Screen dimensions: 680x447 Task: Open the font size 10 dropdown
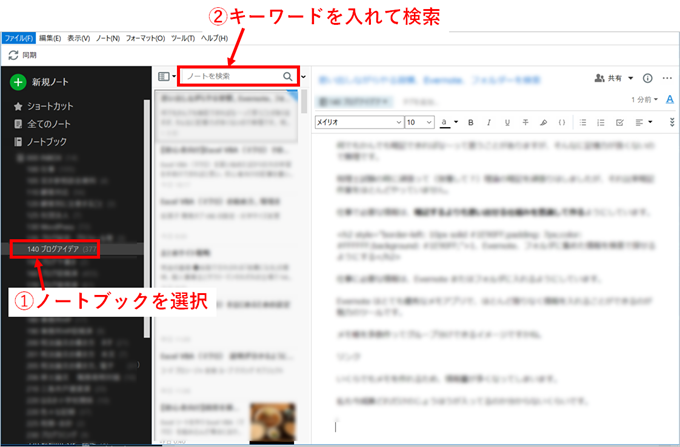[x=419, y=122]
